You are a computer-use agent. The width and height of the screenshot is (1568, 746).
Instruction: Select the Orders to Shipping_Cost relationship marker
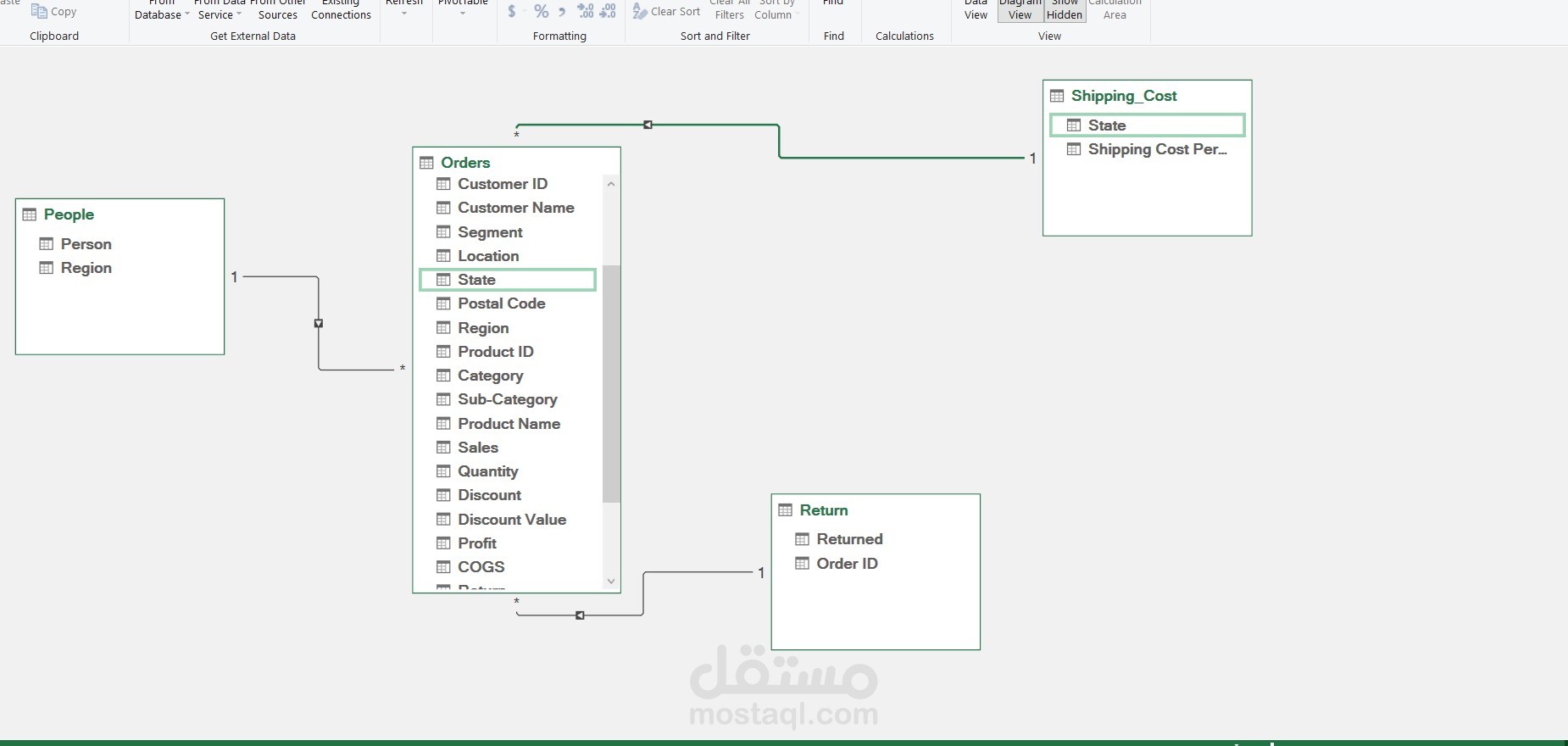tap(648, 125)
